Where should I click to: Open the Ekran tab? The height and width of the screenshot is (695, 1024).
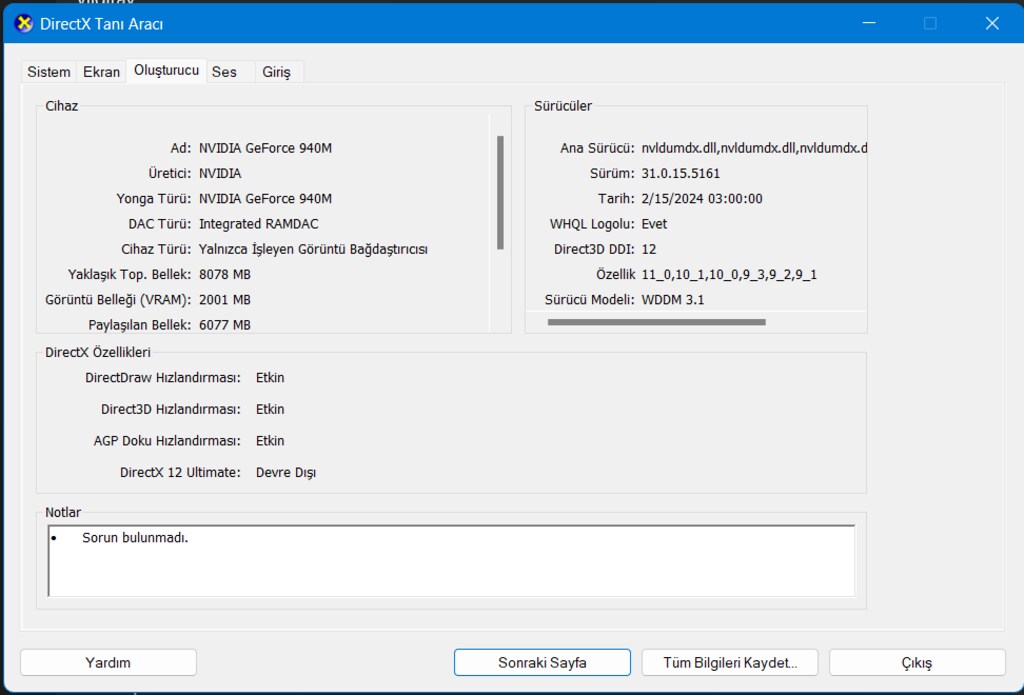click(101, 72)
